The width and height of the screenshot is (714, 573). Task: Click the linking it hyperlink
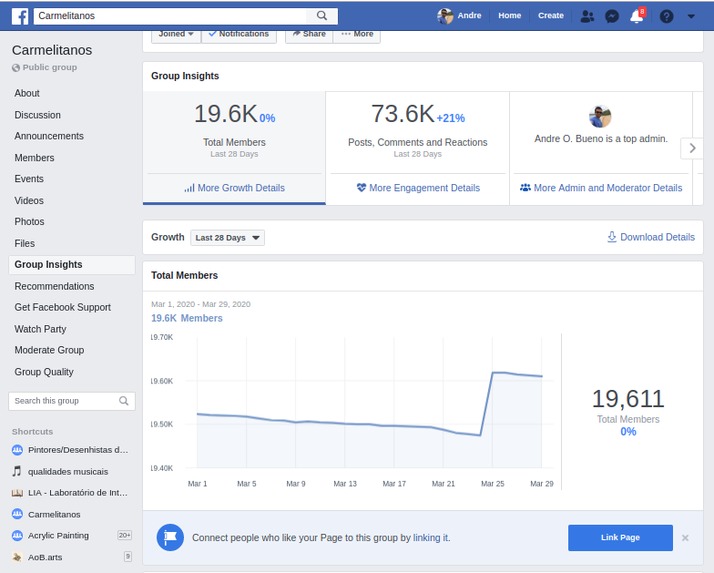click(x=431, y=538)
